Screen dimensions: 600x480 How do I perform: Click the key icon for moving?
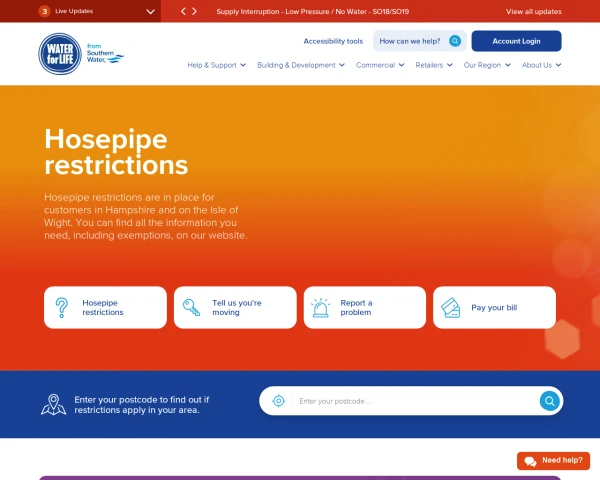pyautogui.click(x=191, y=307)
